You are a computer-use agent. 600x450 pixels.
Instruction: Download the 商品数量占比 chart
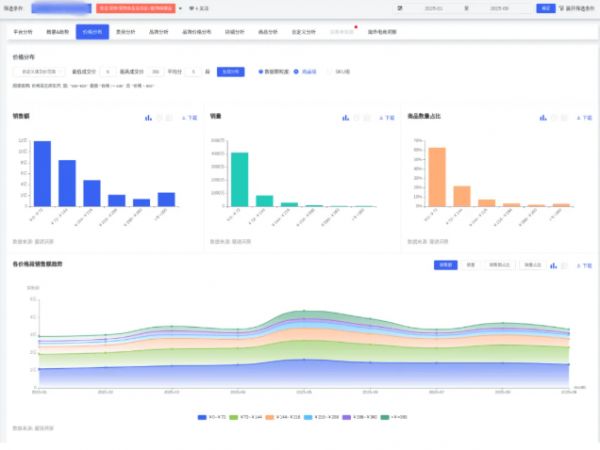tap(584, 117)
